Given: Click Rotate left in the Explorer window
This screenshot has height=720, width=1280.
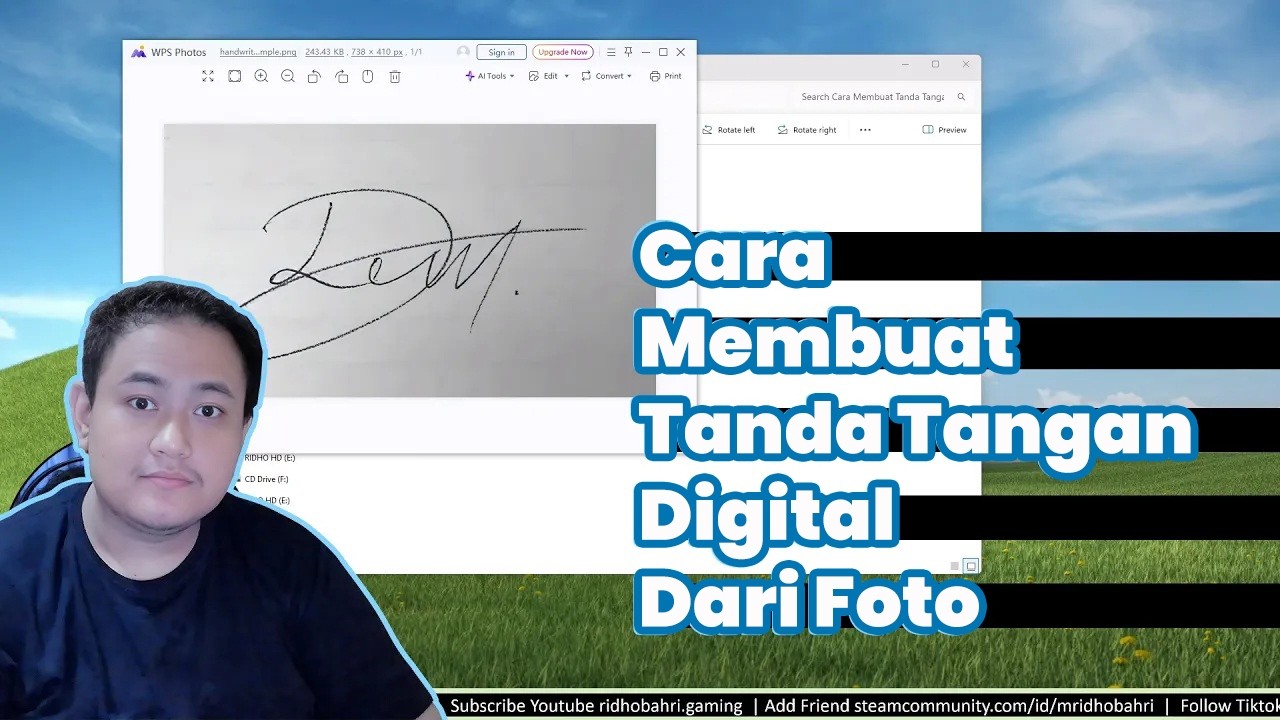Looking at the screenshot, I should pos(728,130).
